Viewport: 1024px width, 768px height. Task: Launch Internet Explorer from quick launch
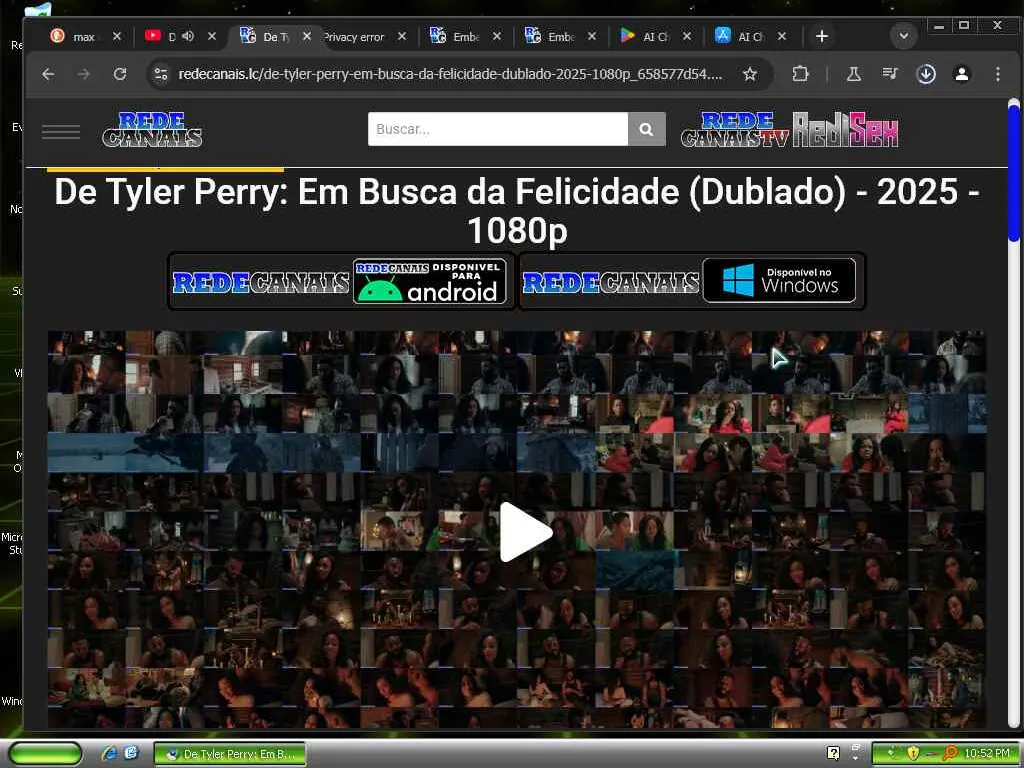coord(109,754)
